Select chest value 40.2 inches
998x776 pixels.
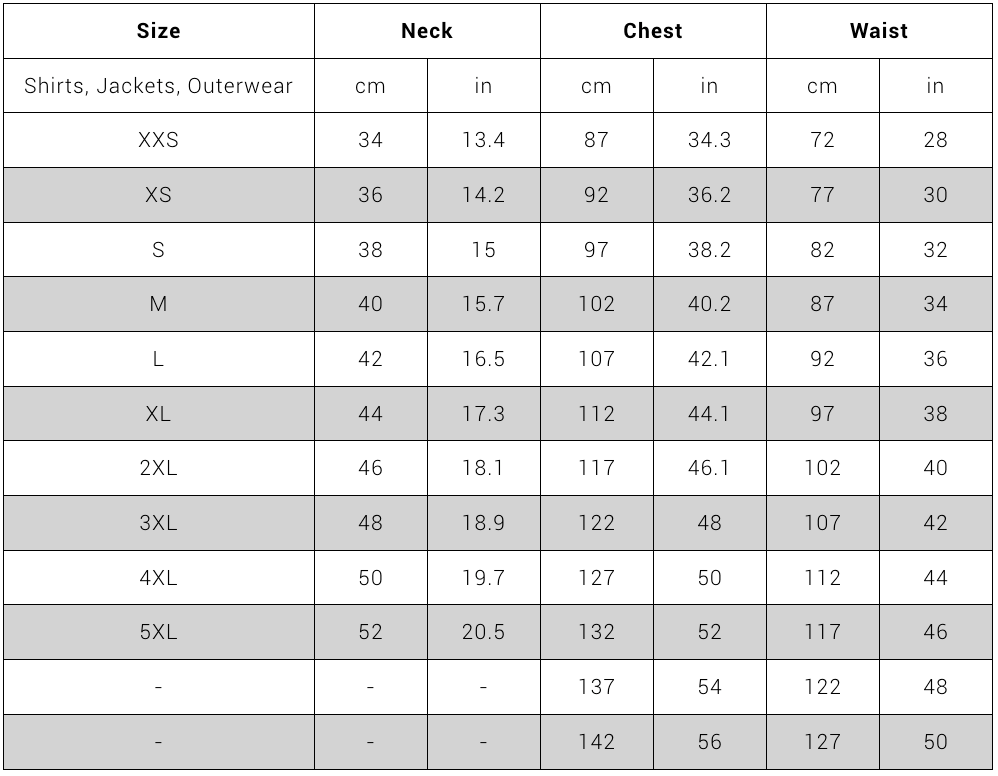[x=710, y=304]
